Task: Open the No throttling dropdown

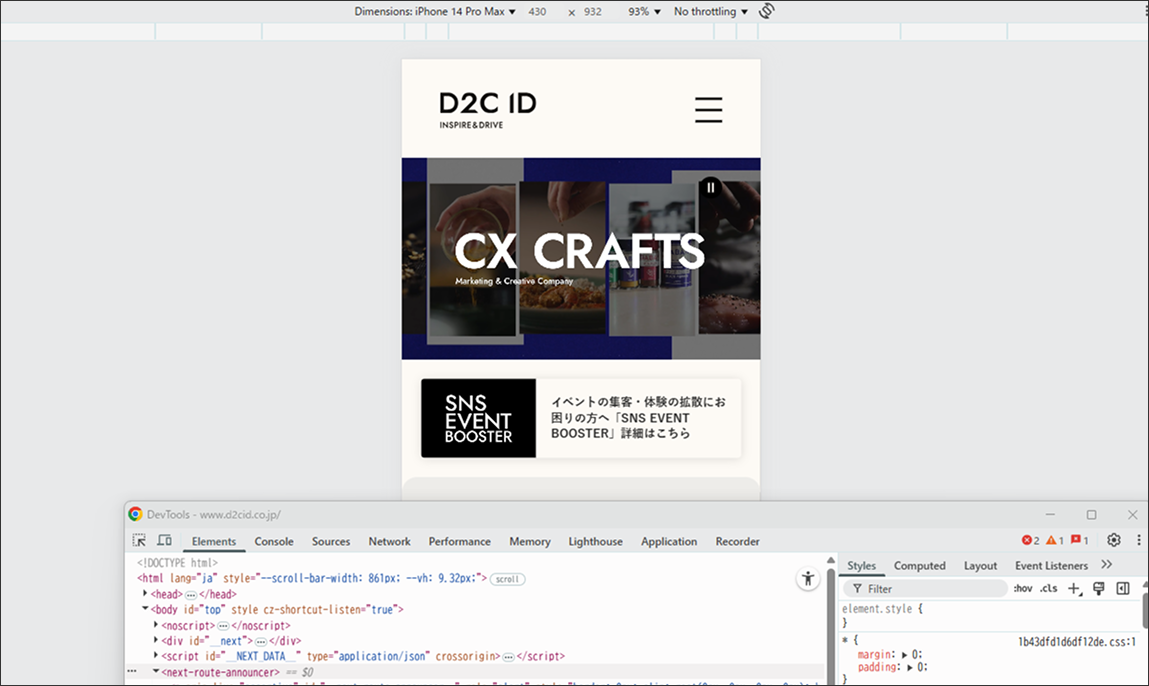Action: coord(711,12)
